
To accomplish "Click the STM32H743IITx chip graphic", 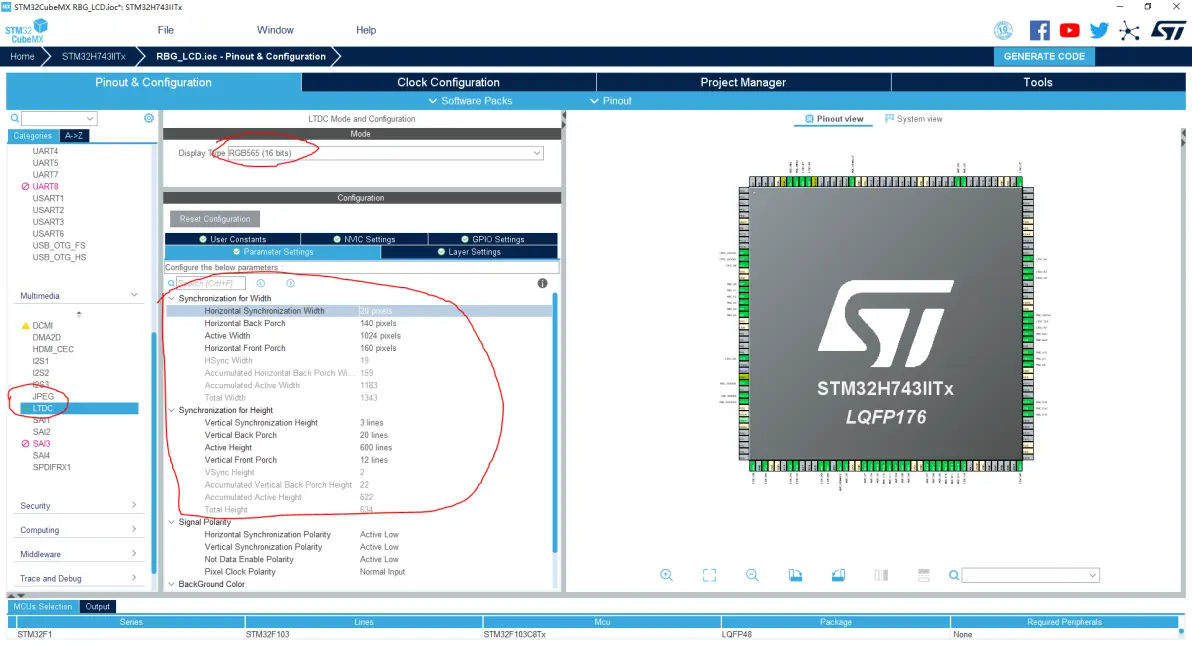I will click(886, 324).
